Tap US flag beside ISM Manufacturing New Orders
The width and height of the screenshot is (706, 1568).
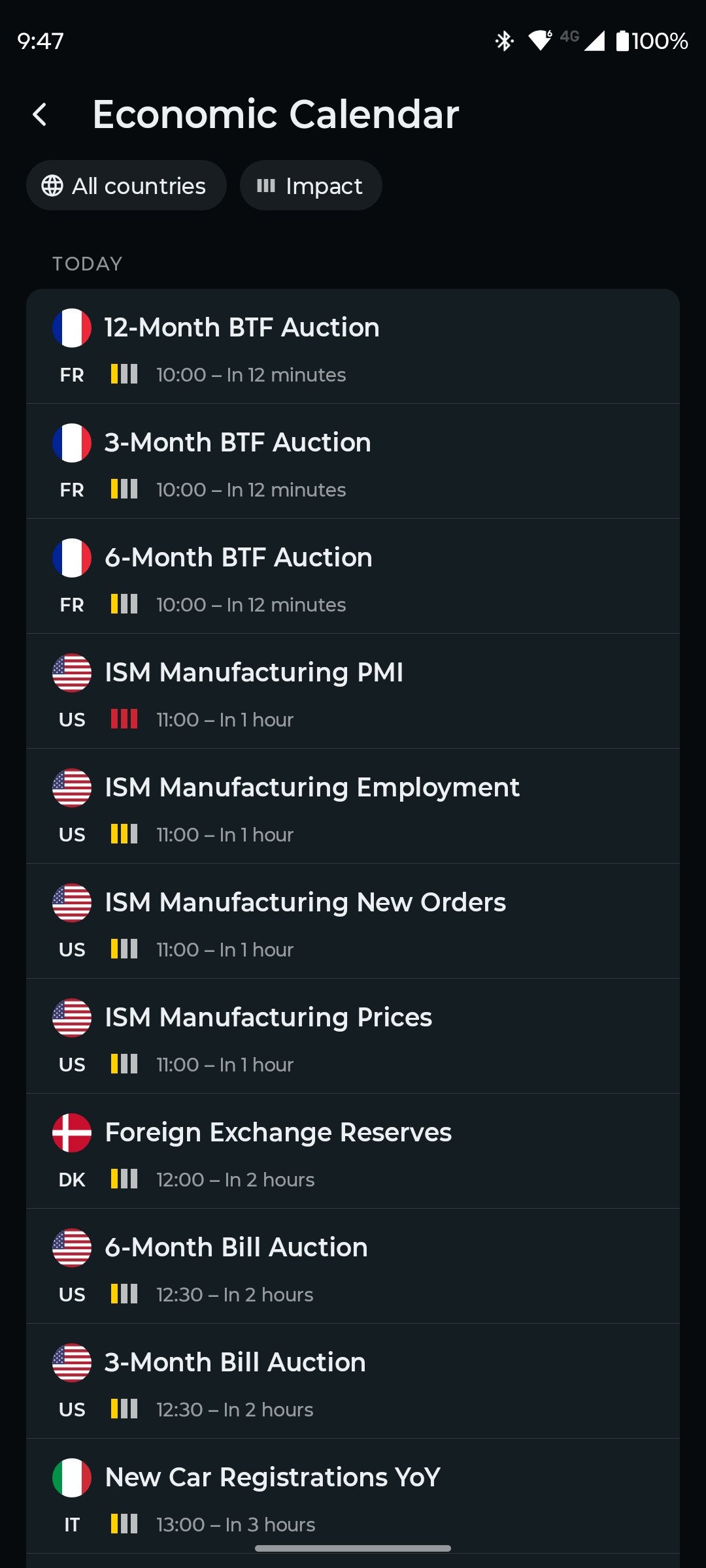72,903
